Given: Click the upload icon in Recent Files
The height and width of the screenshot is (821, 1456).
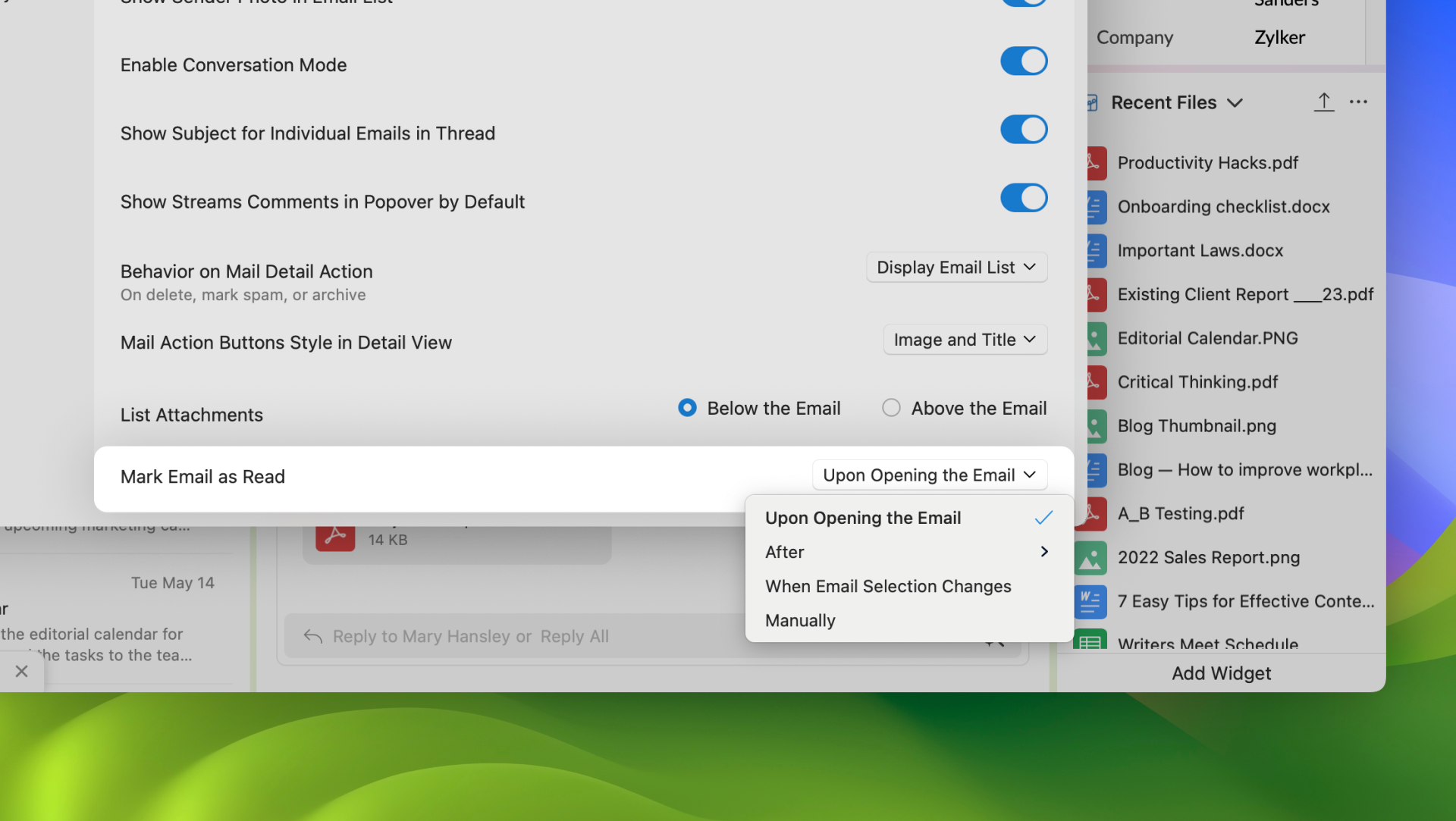Looking at the screenshot, I should tap(1323, 102).
